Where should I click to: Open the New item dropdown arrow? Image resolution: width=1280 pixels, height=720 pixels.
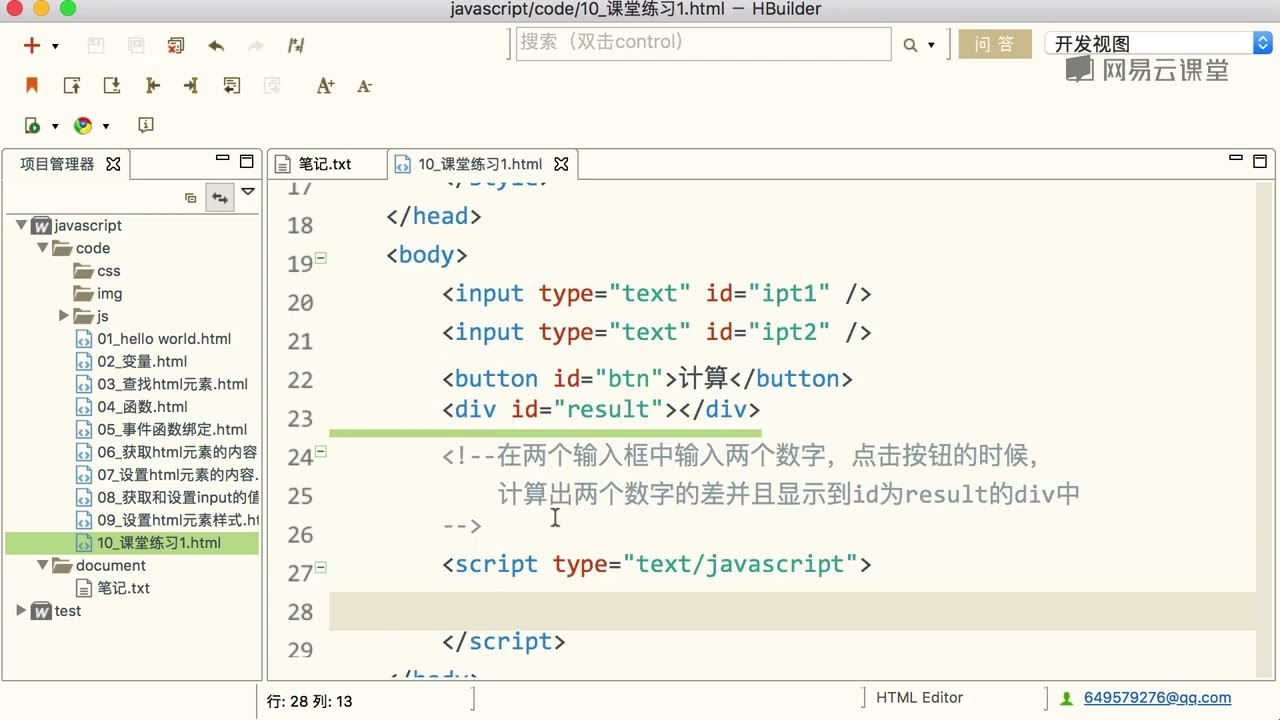click(x=55, y=46)
